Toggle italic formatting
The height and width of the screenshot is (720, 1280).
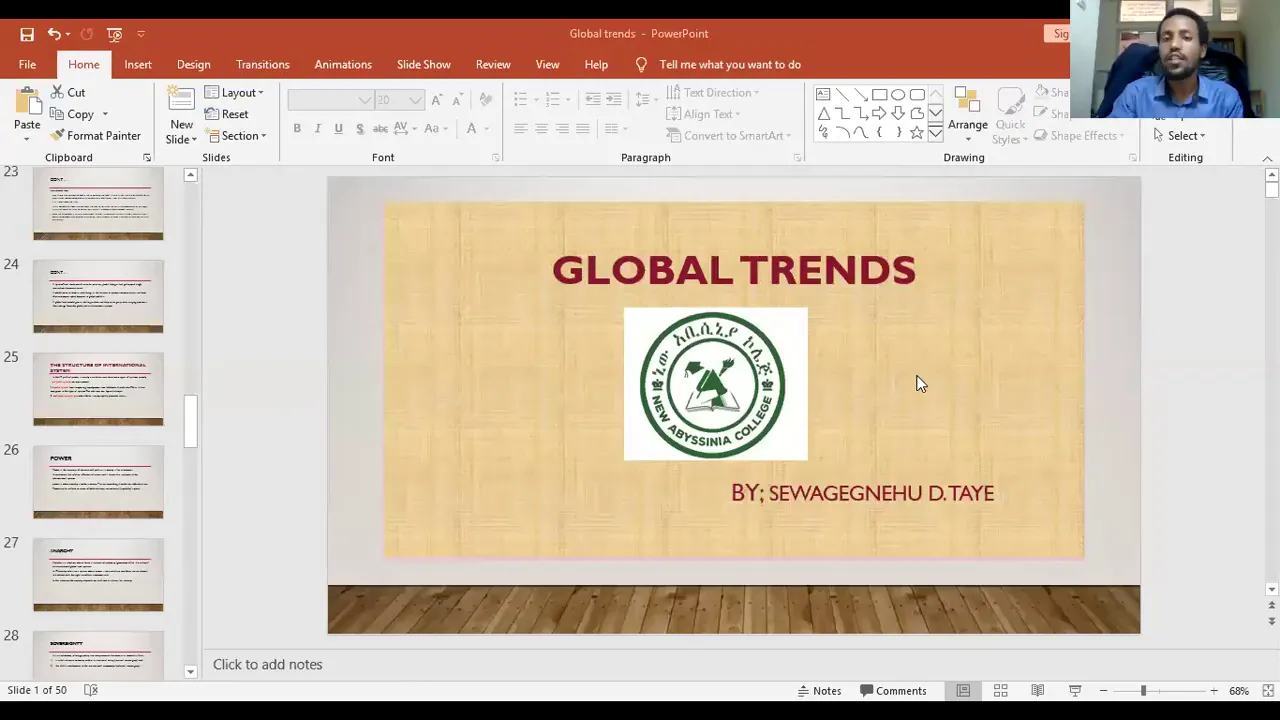click(318, 128)
